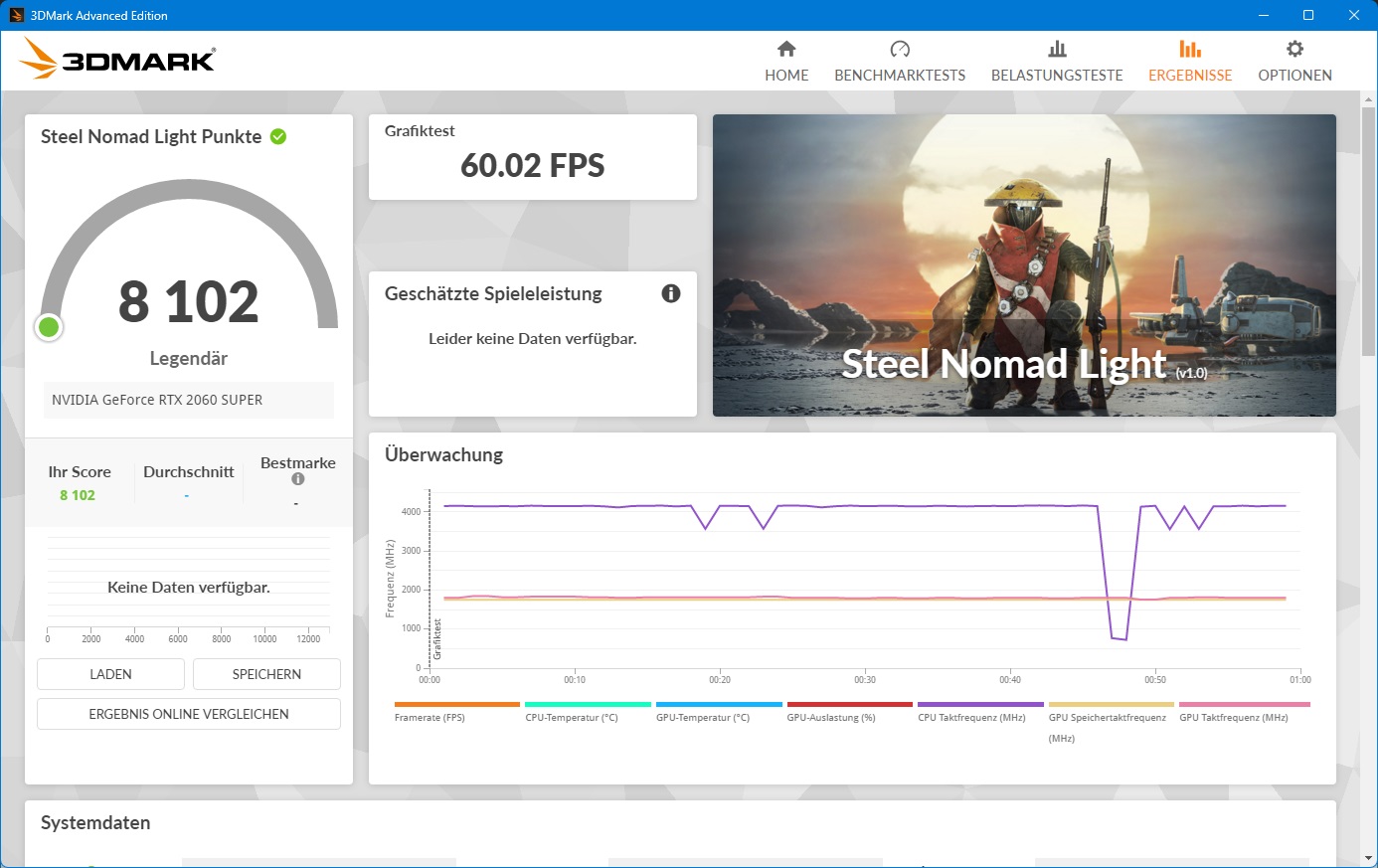Click the scrollbar down arrow
Screen dimensions: 1378x868
(1369, 858)
